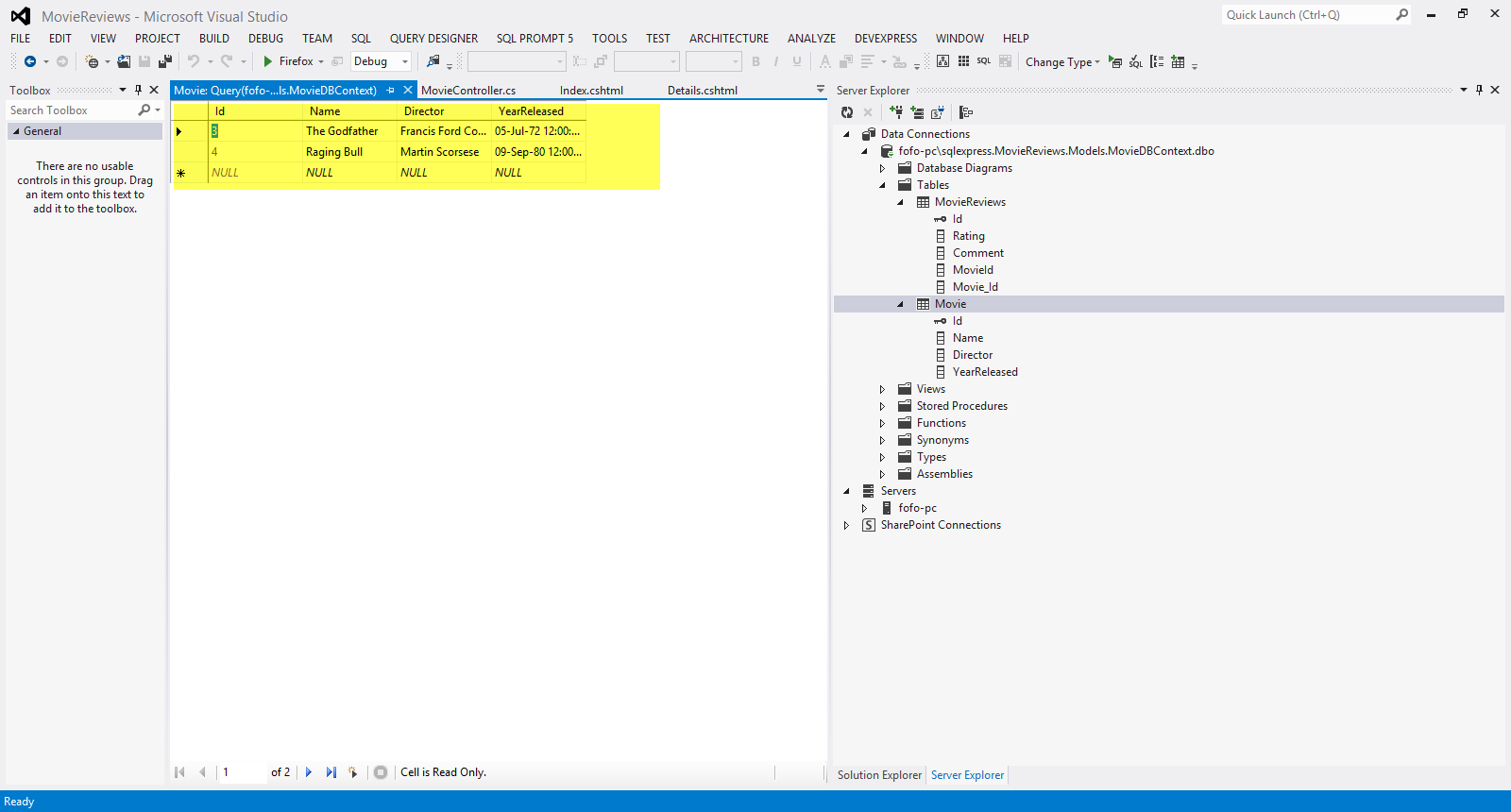Go to the next record arrow
Viewport: 1511px width, 812px height.
point(309,772)
